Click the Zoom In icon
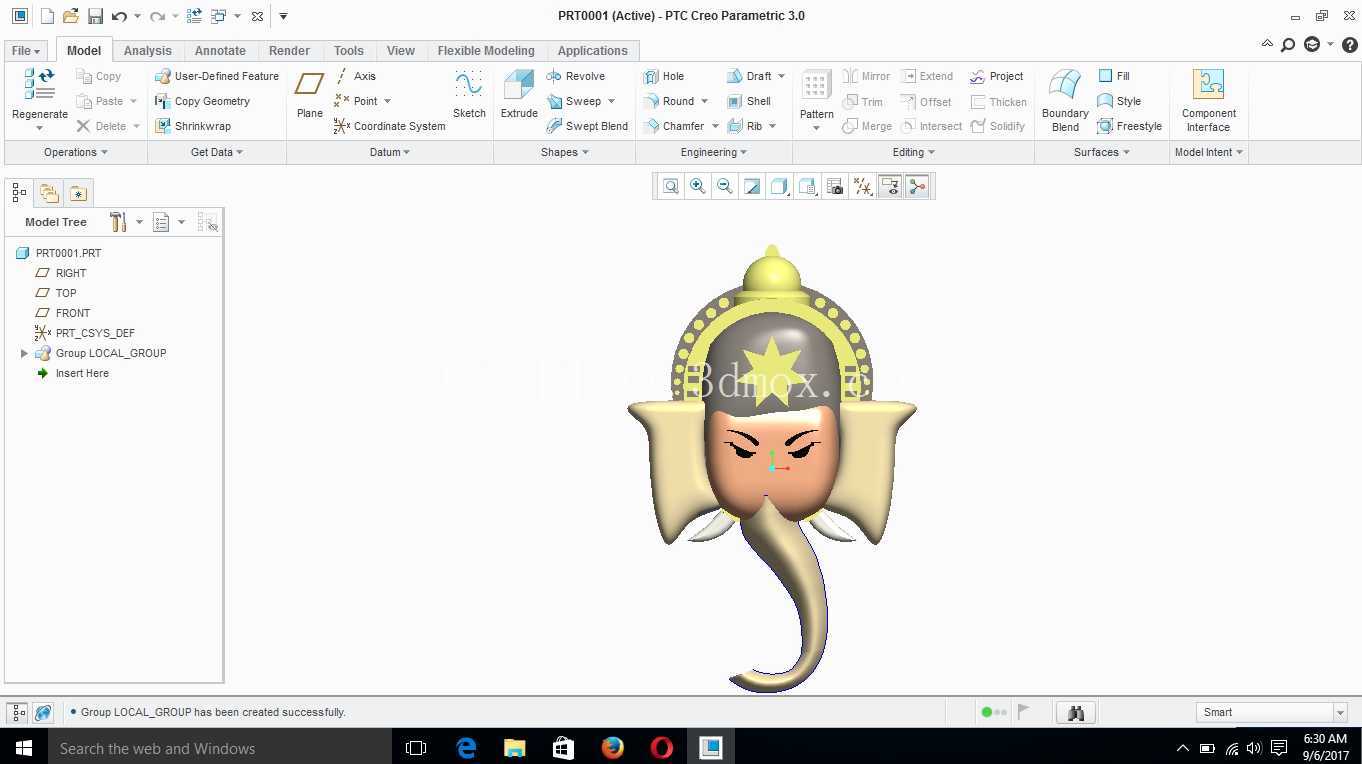This screenshot has width=1362, height=764. pyautogui.click(x=698, y=186)
